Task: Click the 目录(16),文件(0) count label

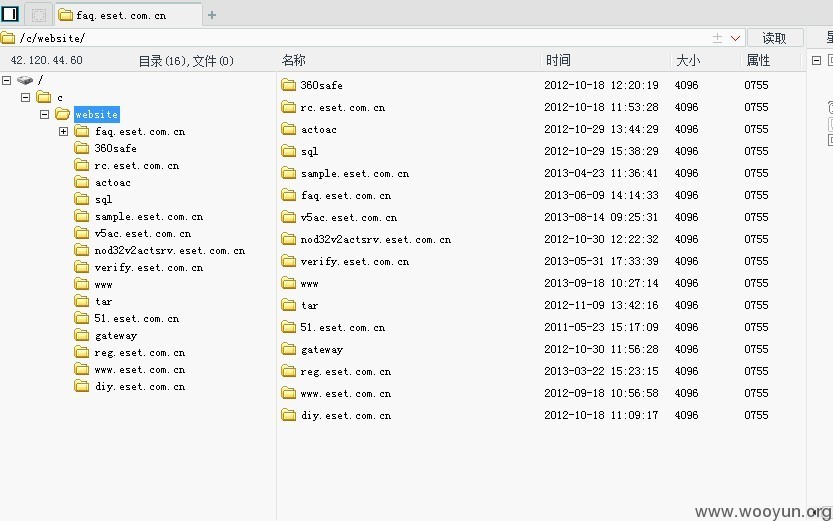Action: pos(186,61)
